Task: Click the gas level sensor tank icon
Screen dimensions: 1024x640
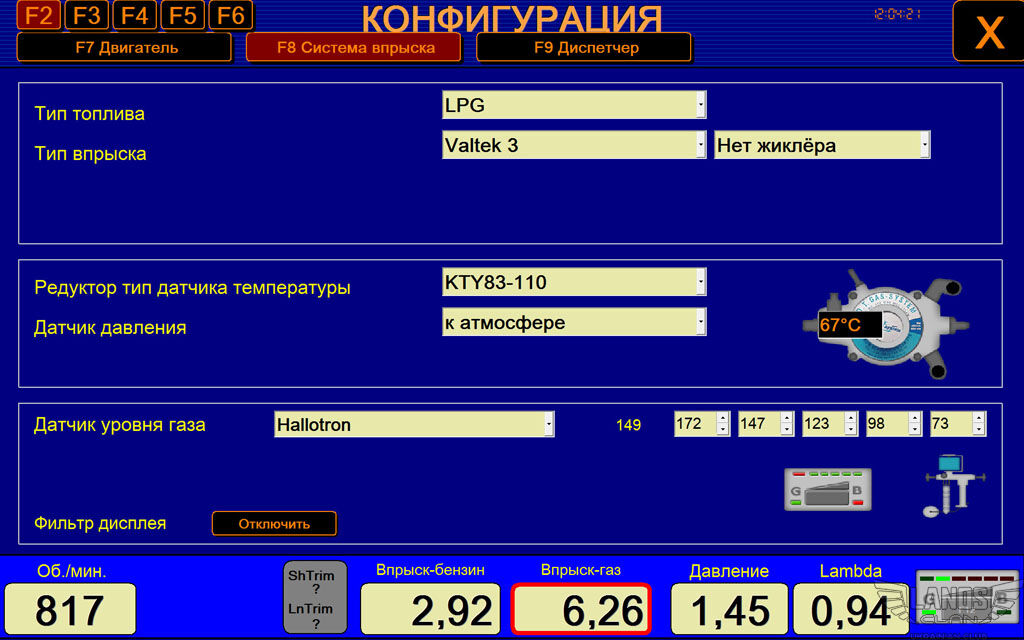Action: click(x=949, y=485)
